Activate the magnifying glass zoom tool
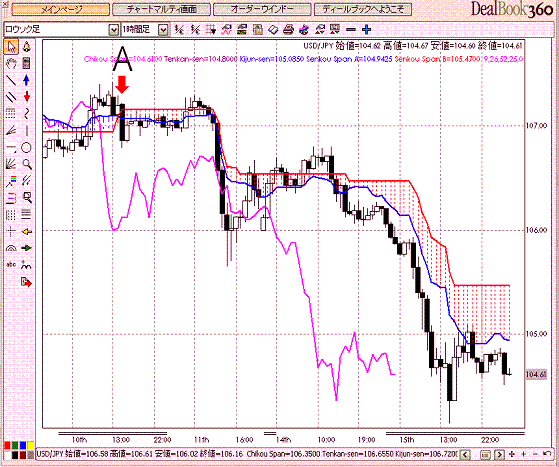This screenshot has height=467, width=559. coord(26,164)
